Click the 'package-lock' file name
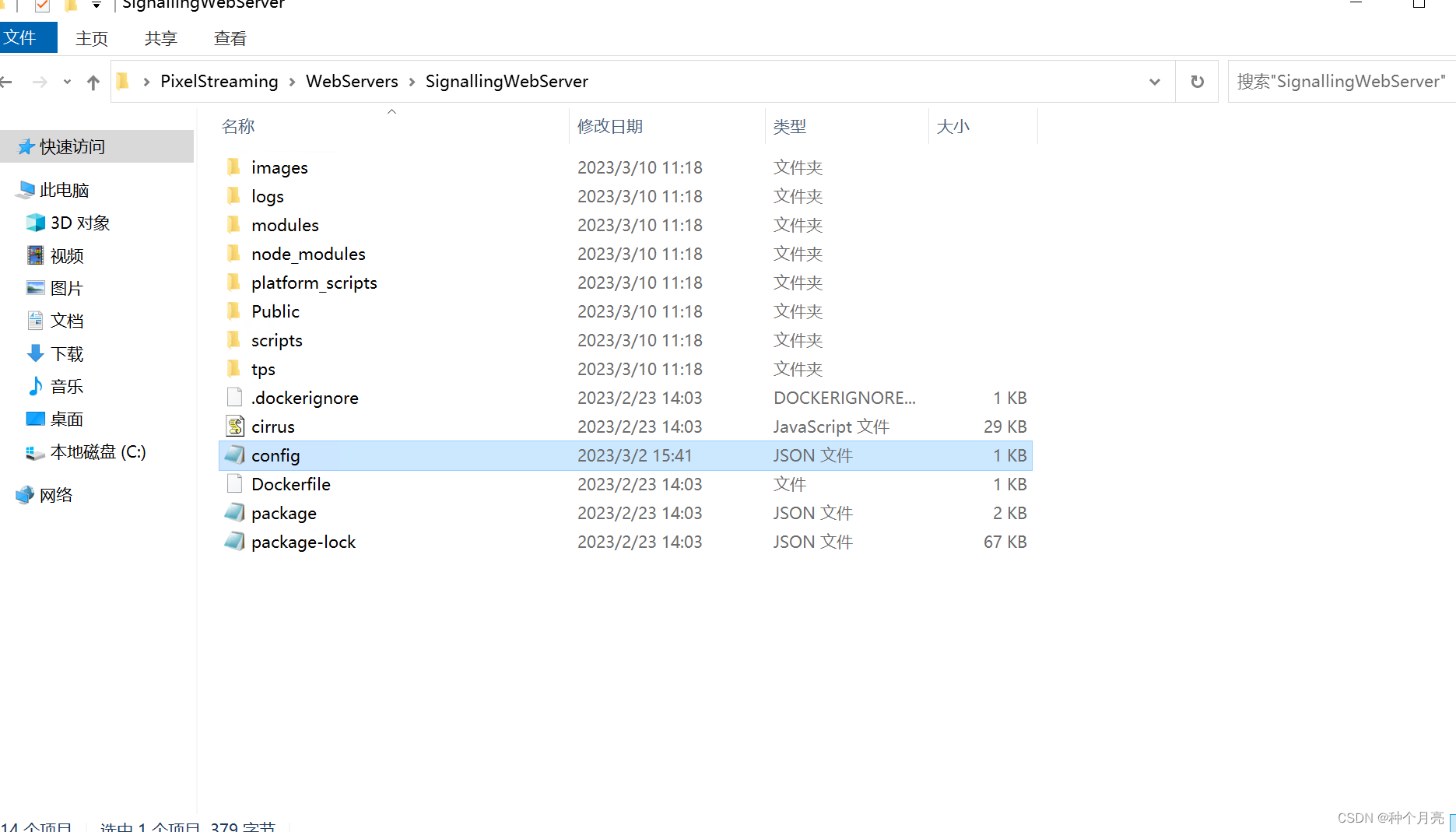This screenshot has height=832, width=1456. click(303, 542)
